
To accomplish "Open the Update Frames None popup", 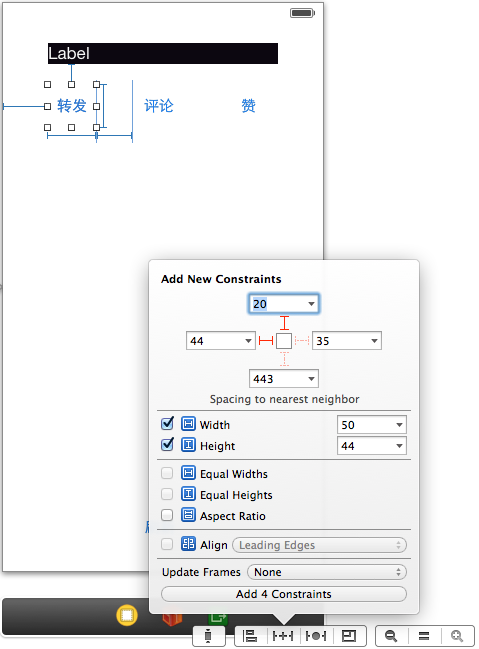I will tap(327, 572).
